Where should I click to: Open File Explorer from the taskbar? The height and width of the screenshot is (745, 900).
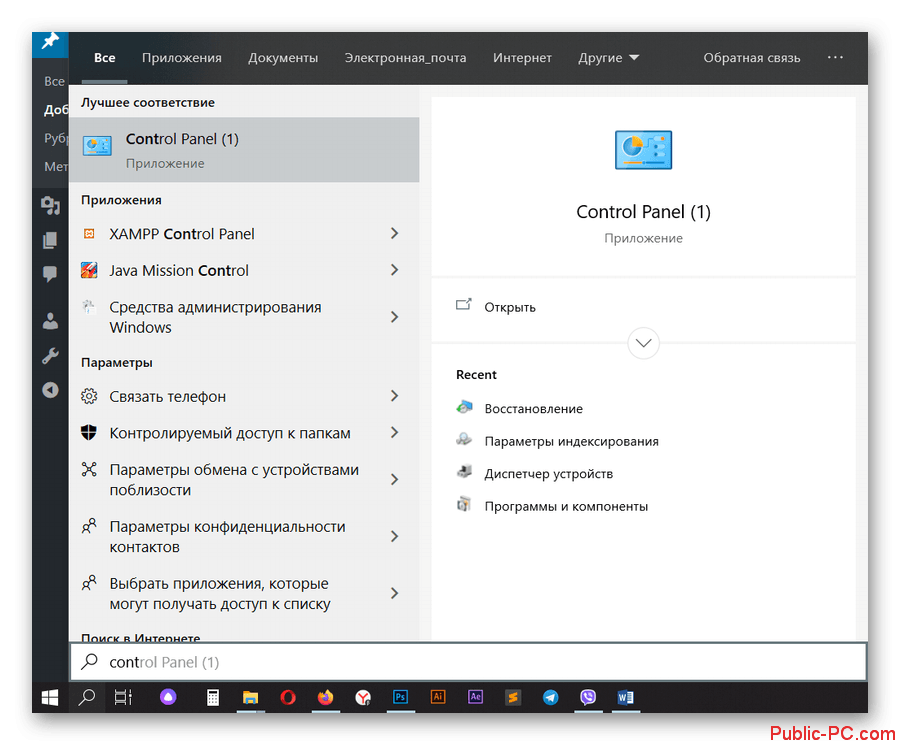(250, 697)
